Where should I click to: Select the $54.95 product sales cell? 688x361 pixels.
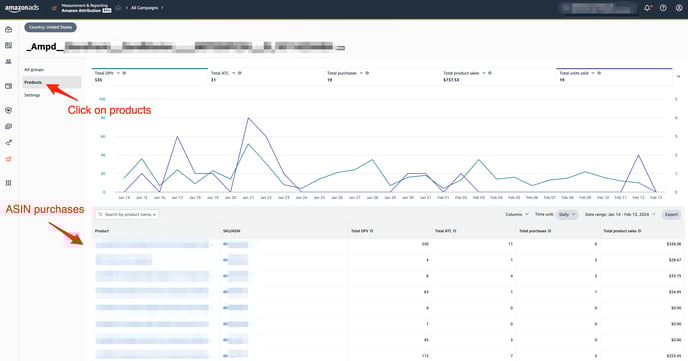click(675, 292)
